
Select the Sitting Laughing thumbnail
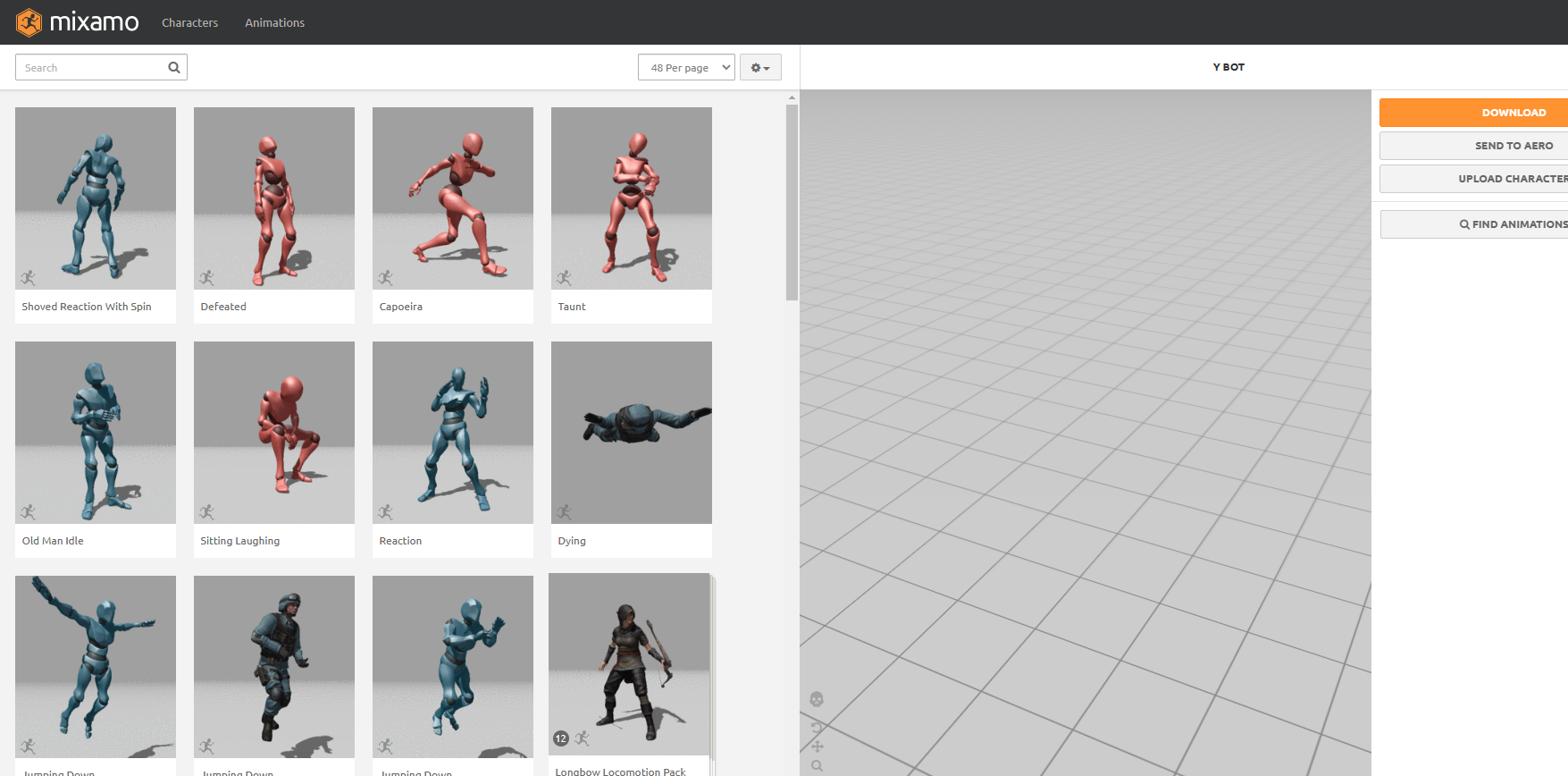coord(274,433)
